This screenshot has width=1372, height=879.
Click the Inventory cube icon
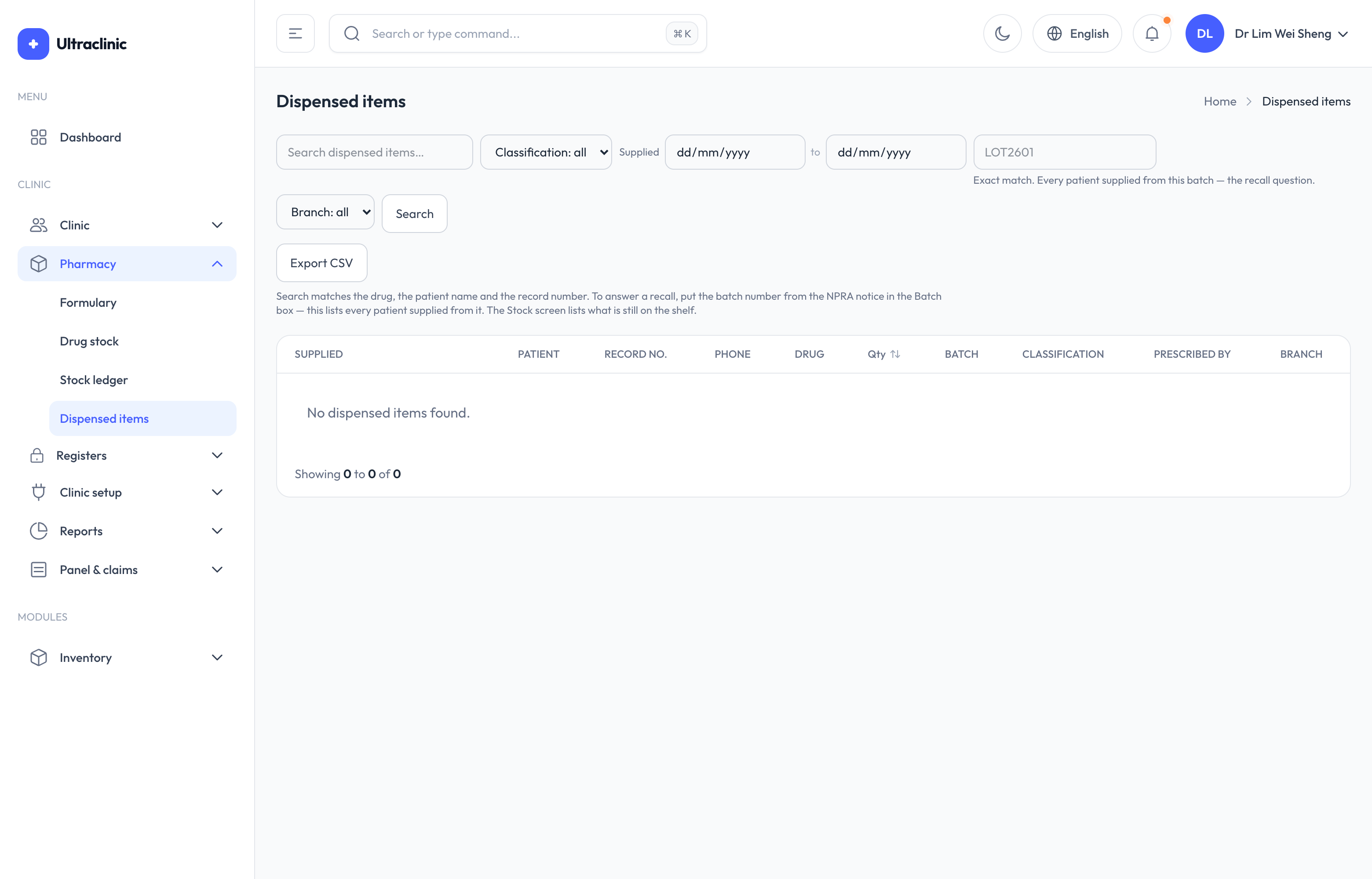[x=38, y=657]
